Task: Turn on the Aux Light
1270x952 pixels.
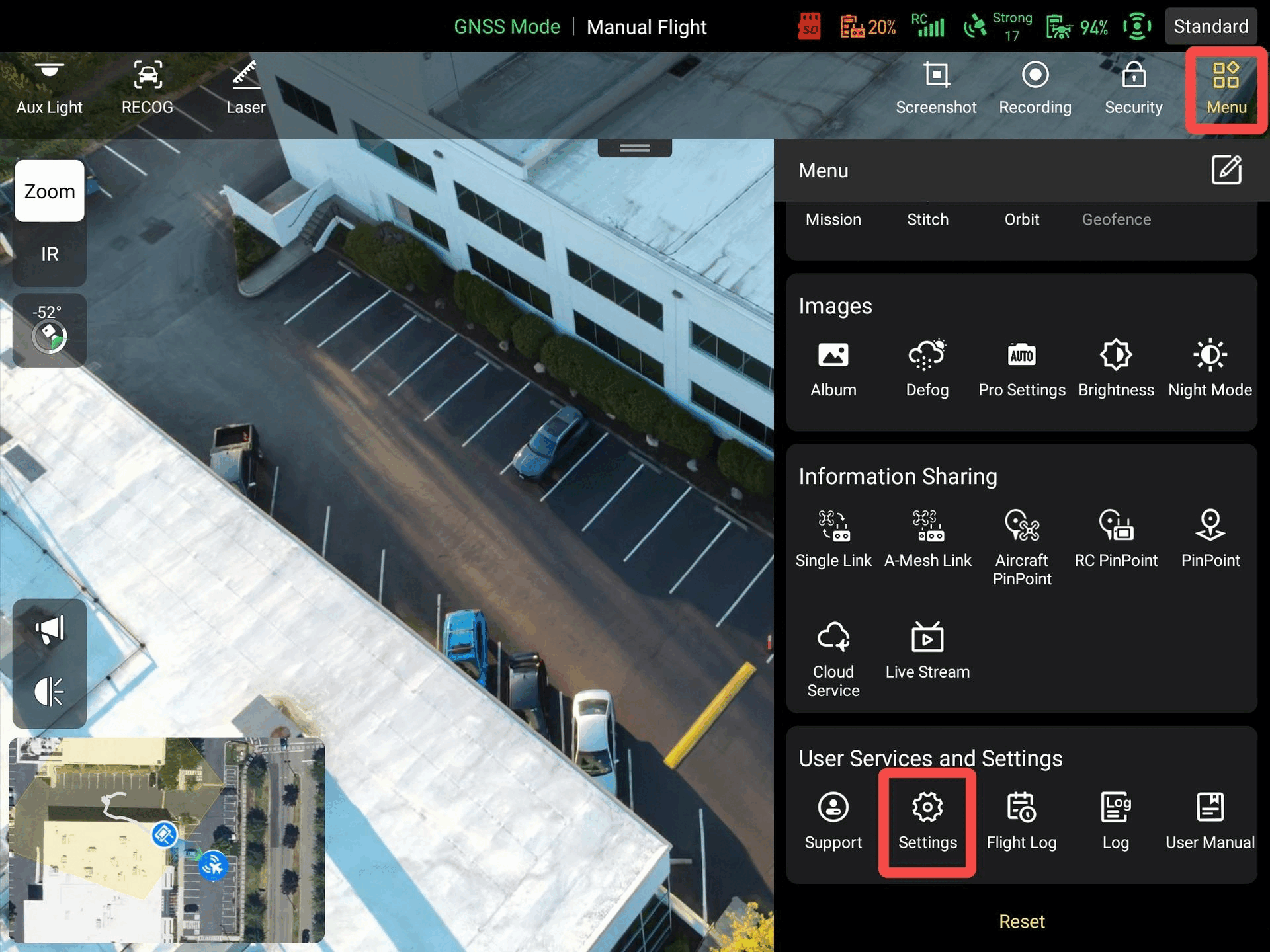Action: pyautogui.click(x=50, y=89)
